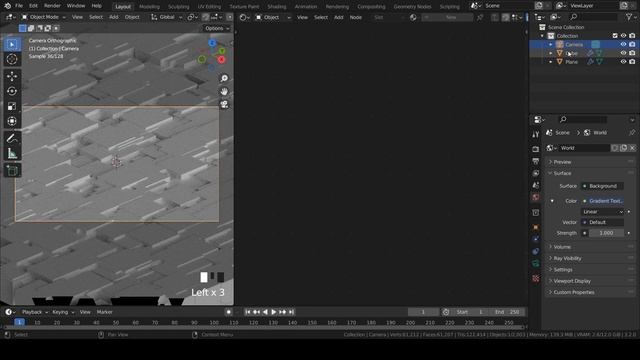Click the outliner filter funnel icon
This screenshot has width=640, height=360.
pyautogui.click(x=629, y=17)
